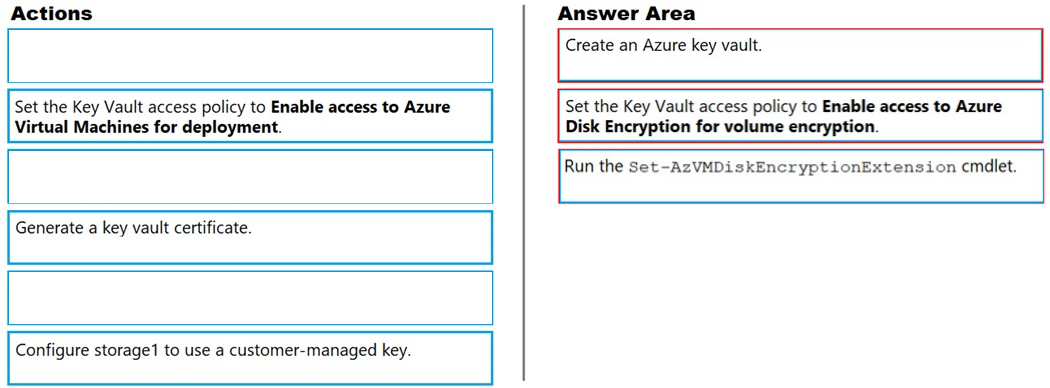Click the vertical divider between the panels
The height and width of the screenshot is (388, 1050).
(524, 193)
